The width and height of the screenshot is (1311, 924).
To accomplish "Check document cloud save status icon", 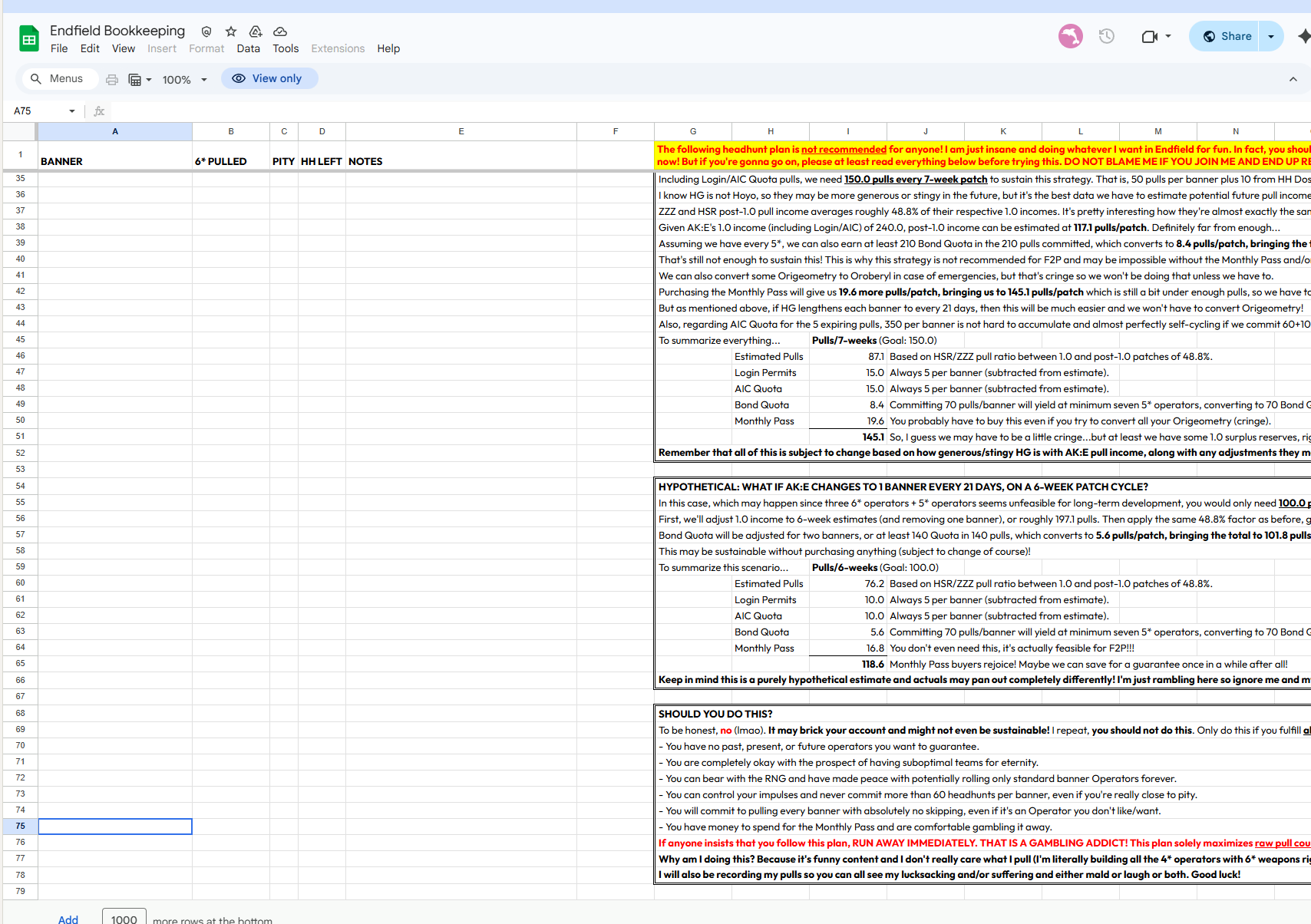I will (279, 31).
